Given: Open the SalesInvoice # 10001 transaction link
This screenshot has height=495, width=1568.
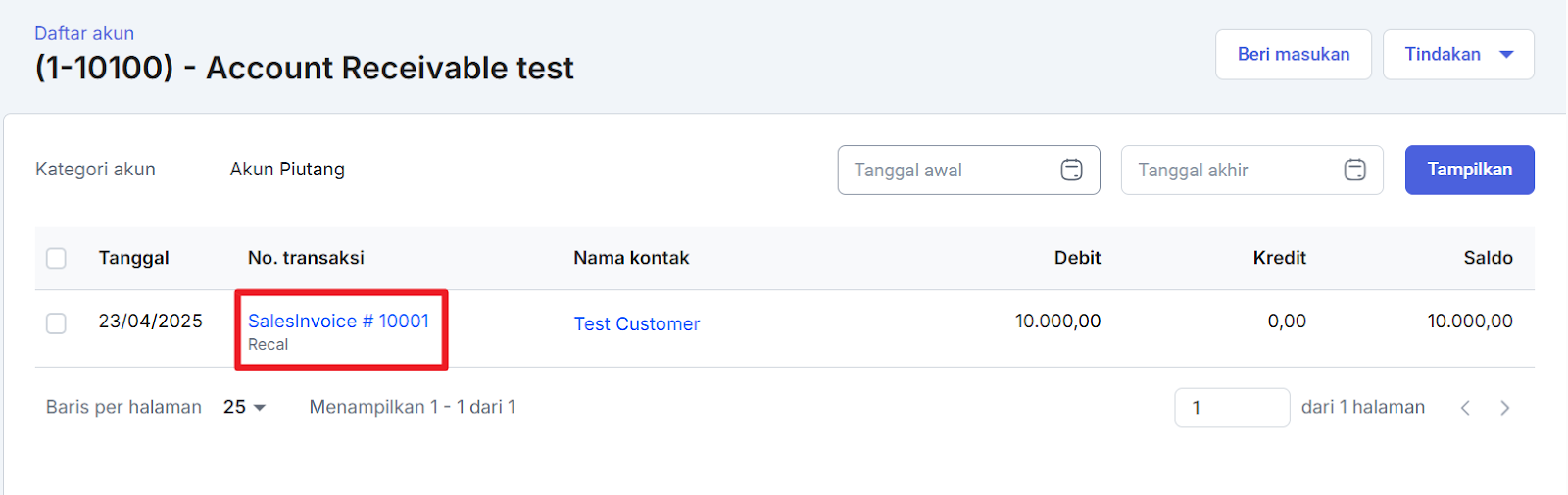Looking at the screenshot, I should tap(338, 322).
